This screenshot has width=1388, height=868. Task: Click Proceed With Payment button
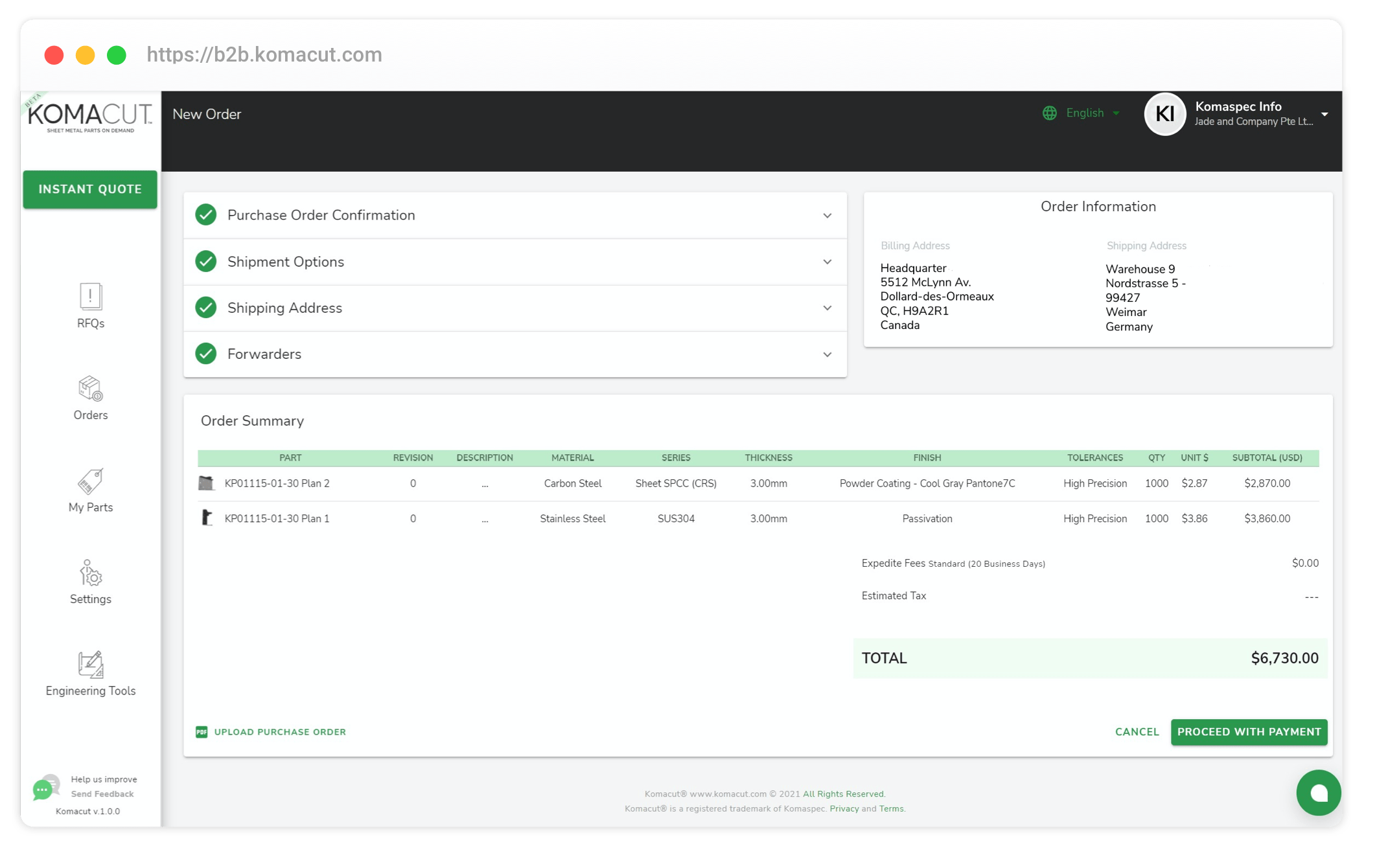pyautogui.click(x=1248, y=732)
